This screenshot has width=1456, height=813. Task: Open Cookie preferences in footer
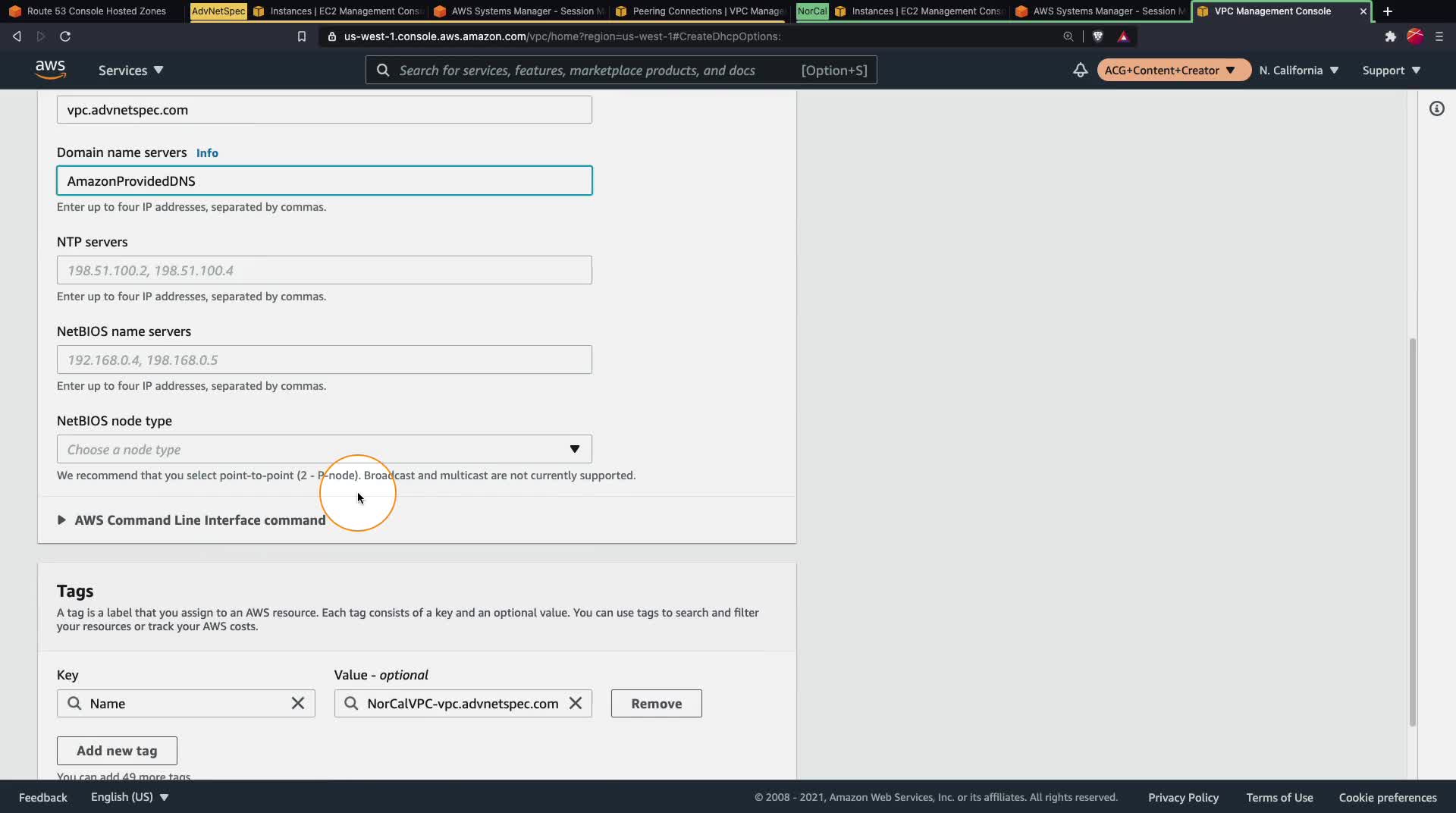[x=1388, y=797]
